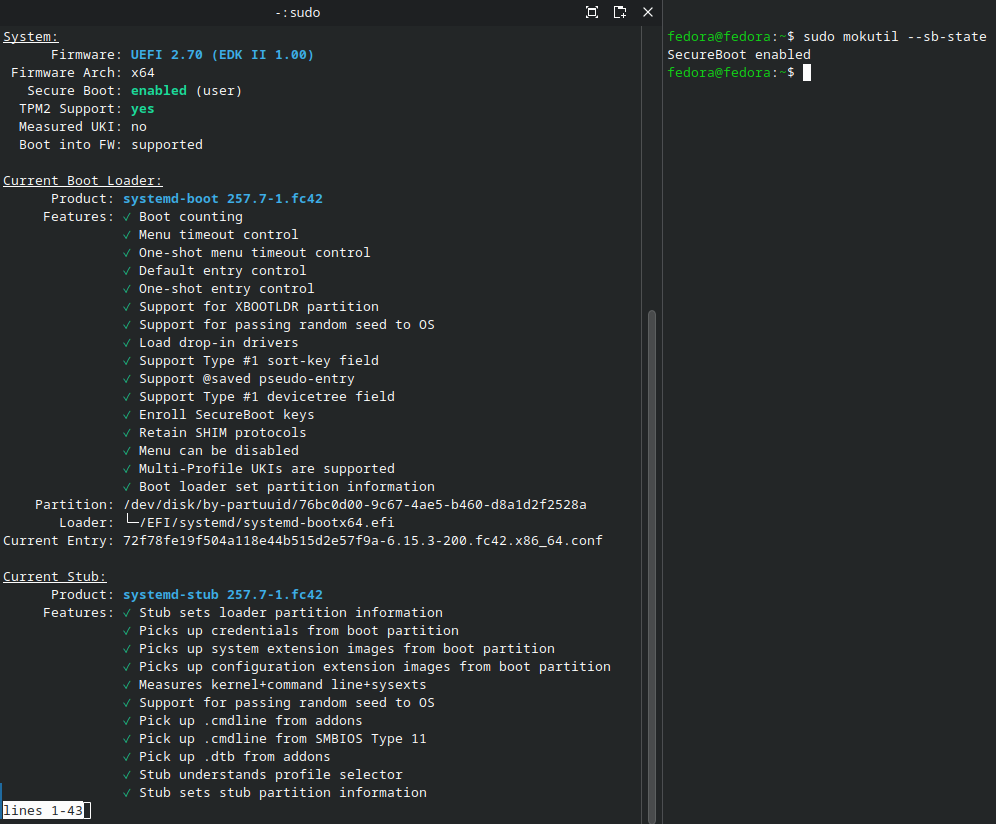
Task: Click the "Secure Boot:" label in System section
Action: point(75,91)
